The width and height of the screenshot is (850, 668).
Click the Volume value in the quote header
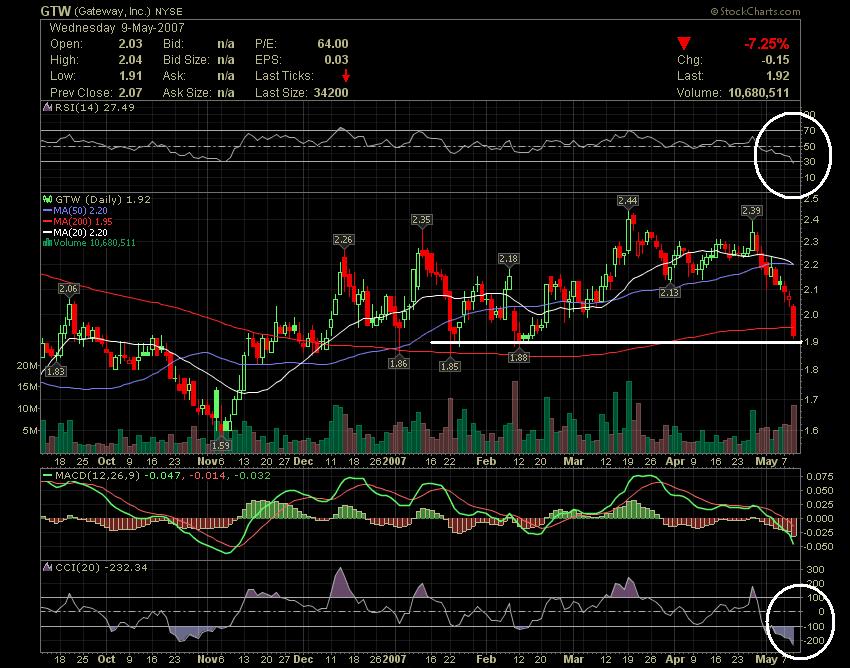click(x=758, y=93)
